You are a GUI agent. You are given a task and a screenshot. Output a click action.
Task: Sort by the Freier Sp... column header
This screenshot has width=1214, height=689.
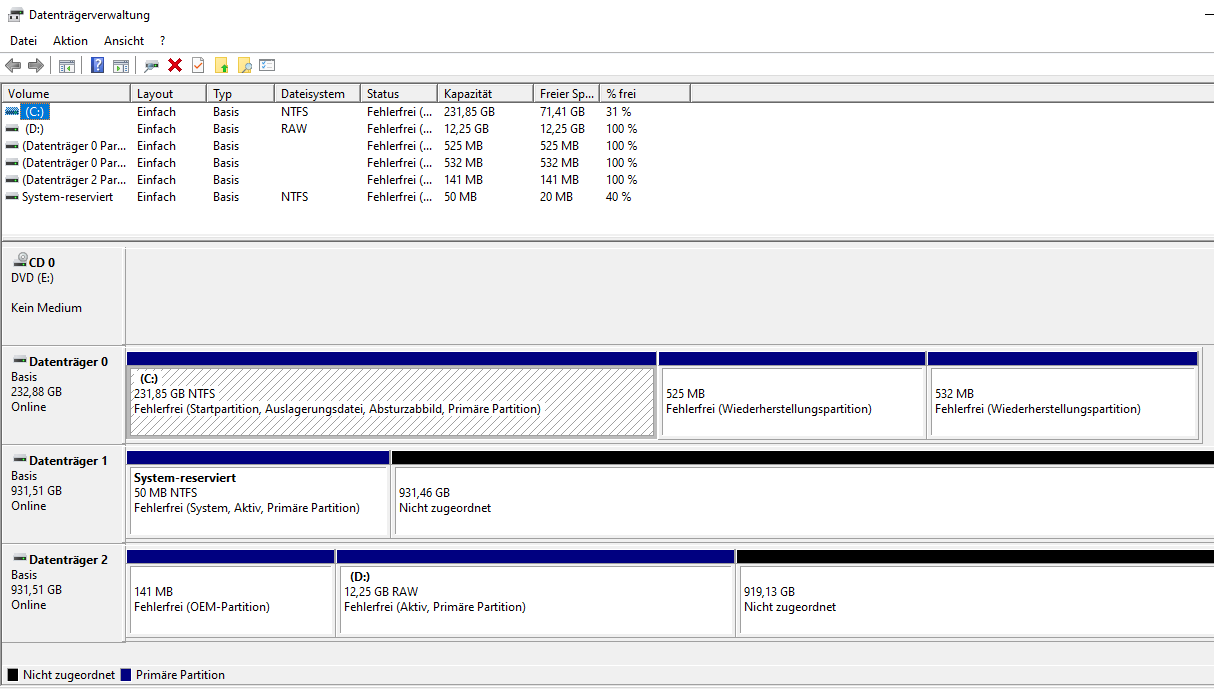point(567,93)
